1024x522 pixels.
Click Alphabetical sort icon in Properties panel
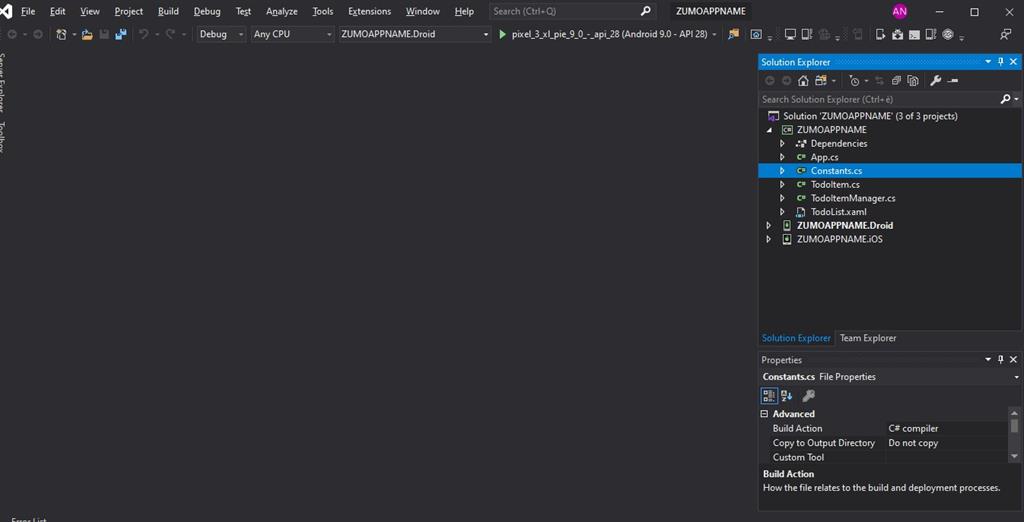pos(786,395)
